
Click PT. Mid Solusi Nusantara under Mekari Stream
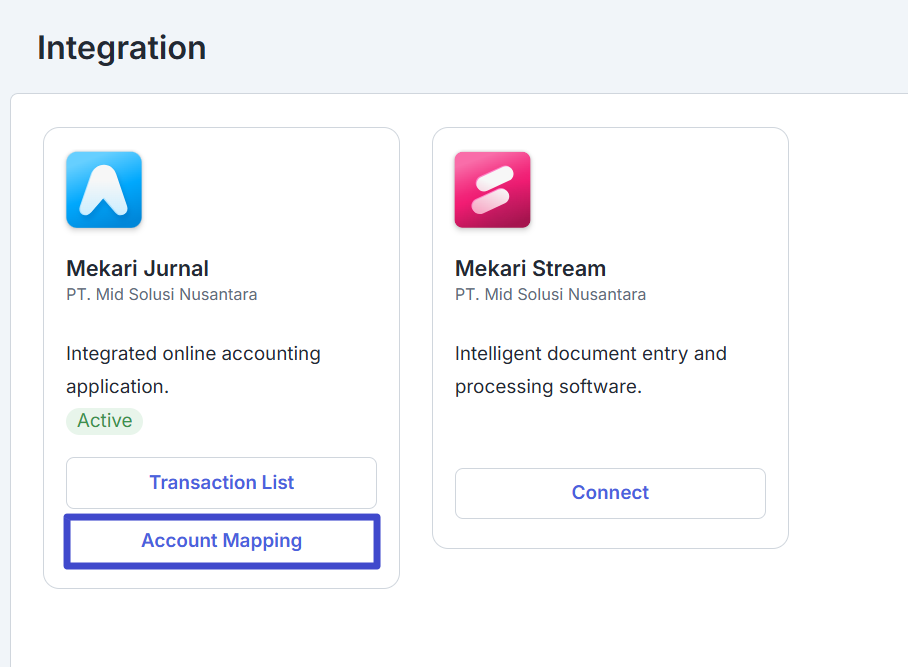coord(550,295)
